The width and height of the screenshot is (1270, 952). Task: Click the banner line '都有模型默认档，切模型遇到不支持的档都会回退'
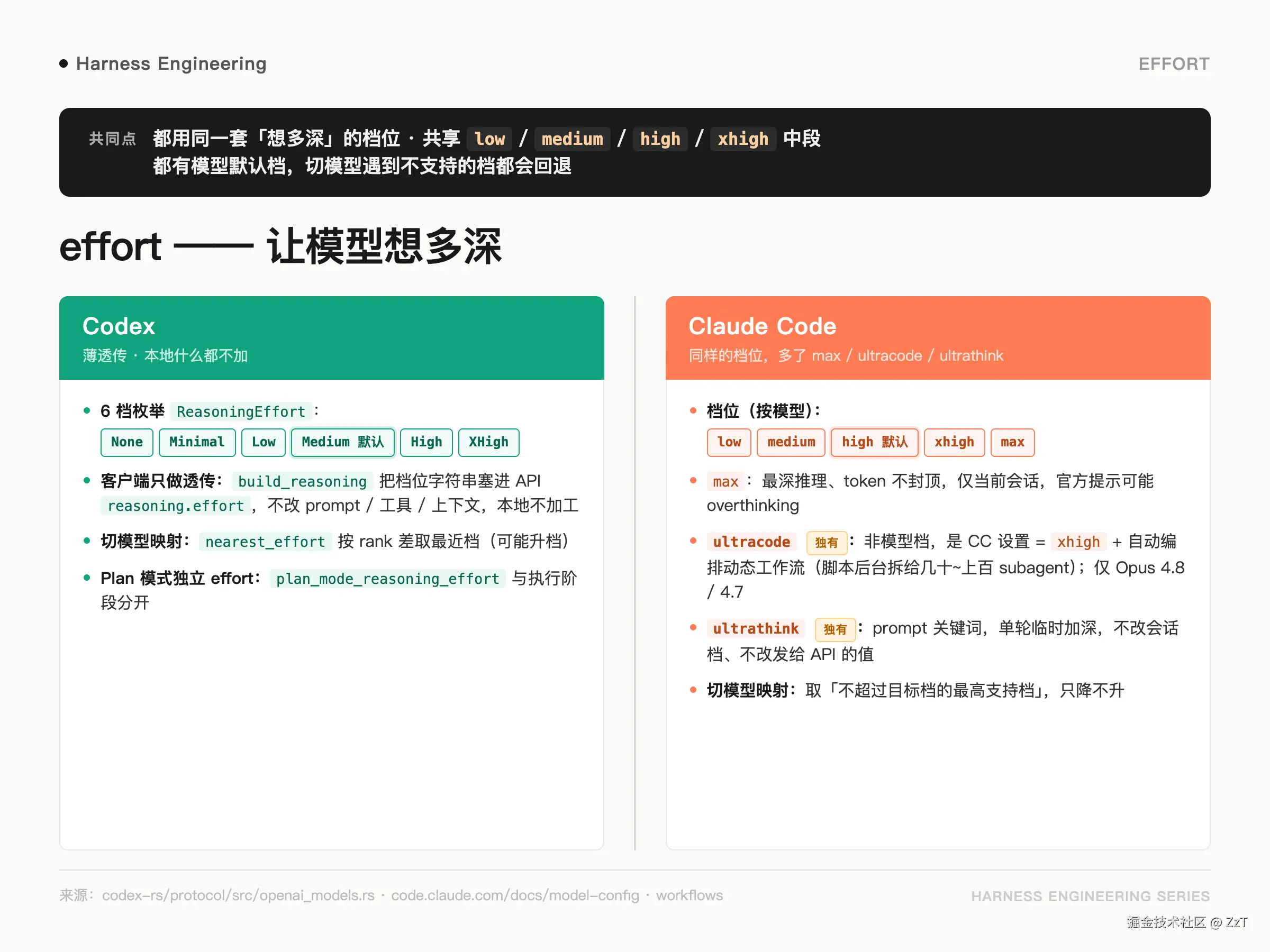[362, 166]
